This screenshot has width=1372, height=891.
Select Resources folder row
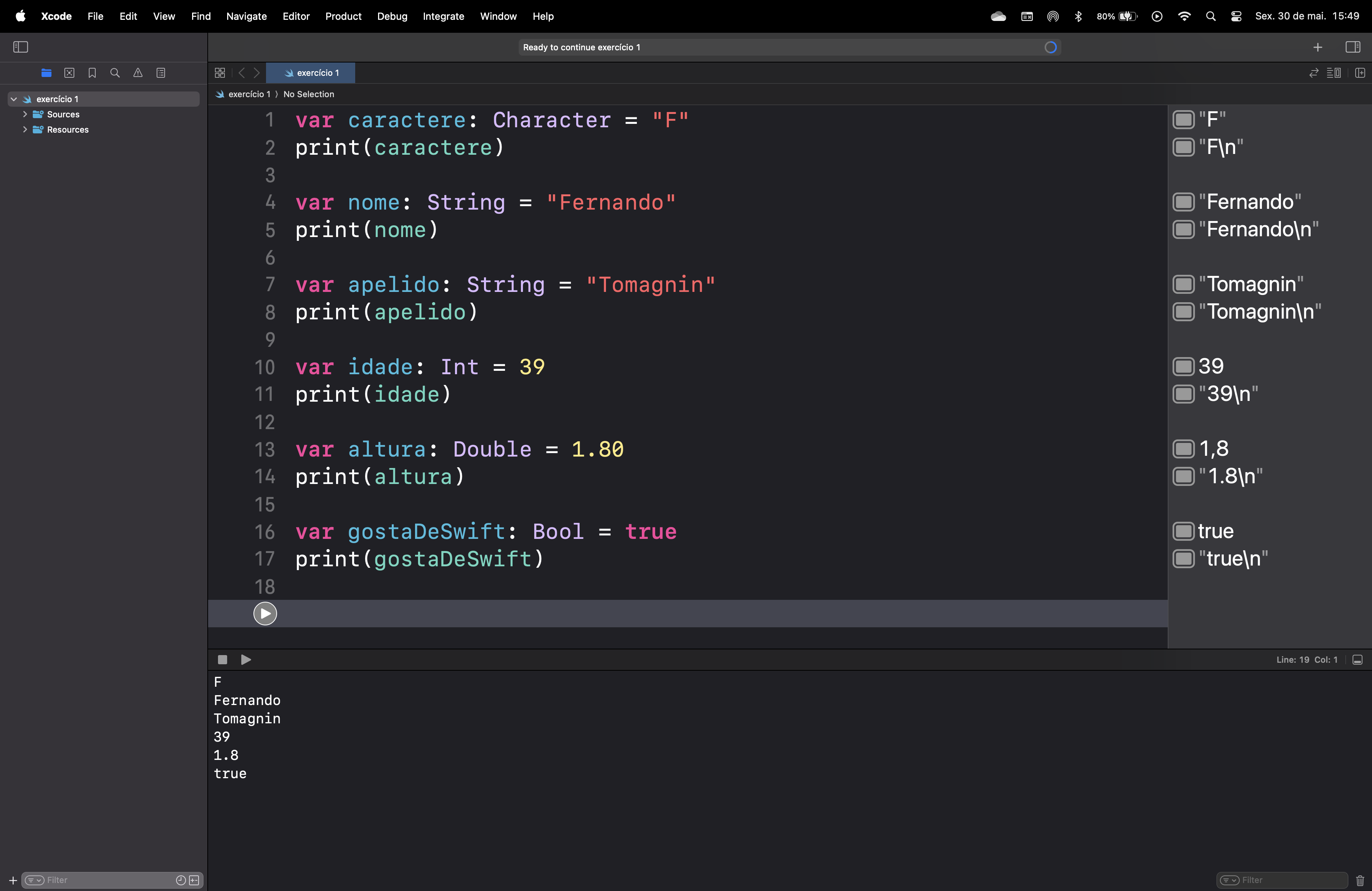pyautogui.click(x=104, y=130)
